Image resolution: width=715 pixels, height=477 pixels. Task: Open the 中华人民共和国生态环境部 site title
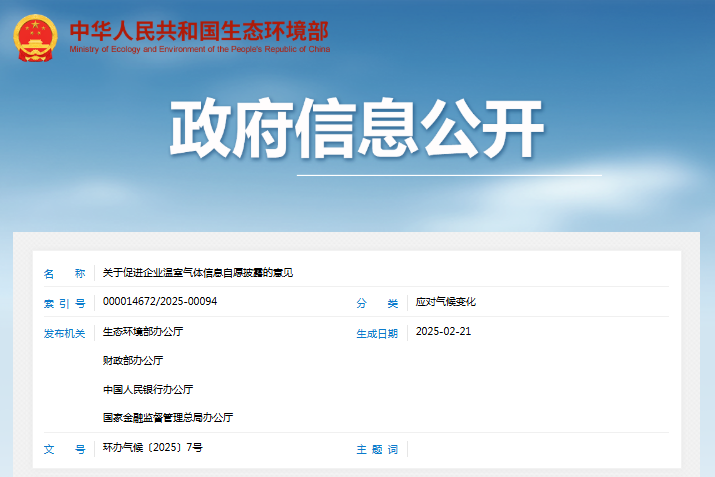click(x=198, y=29)
